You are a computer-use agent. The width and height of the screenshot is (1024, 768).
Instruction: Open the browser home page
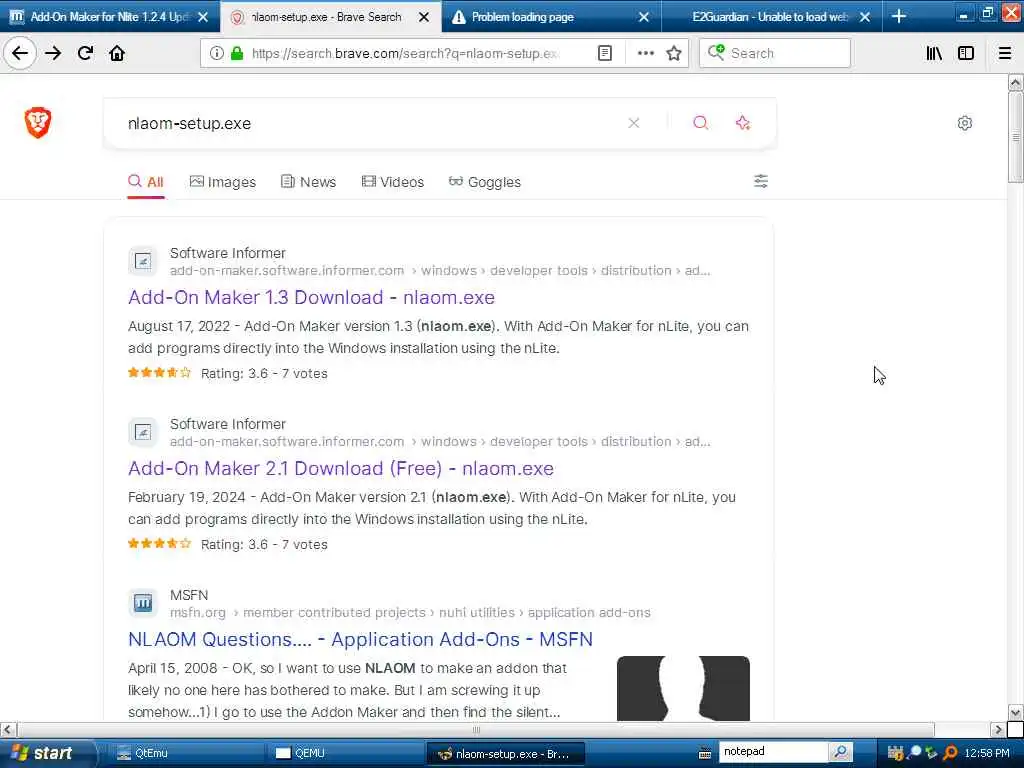tap(117, 53)
